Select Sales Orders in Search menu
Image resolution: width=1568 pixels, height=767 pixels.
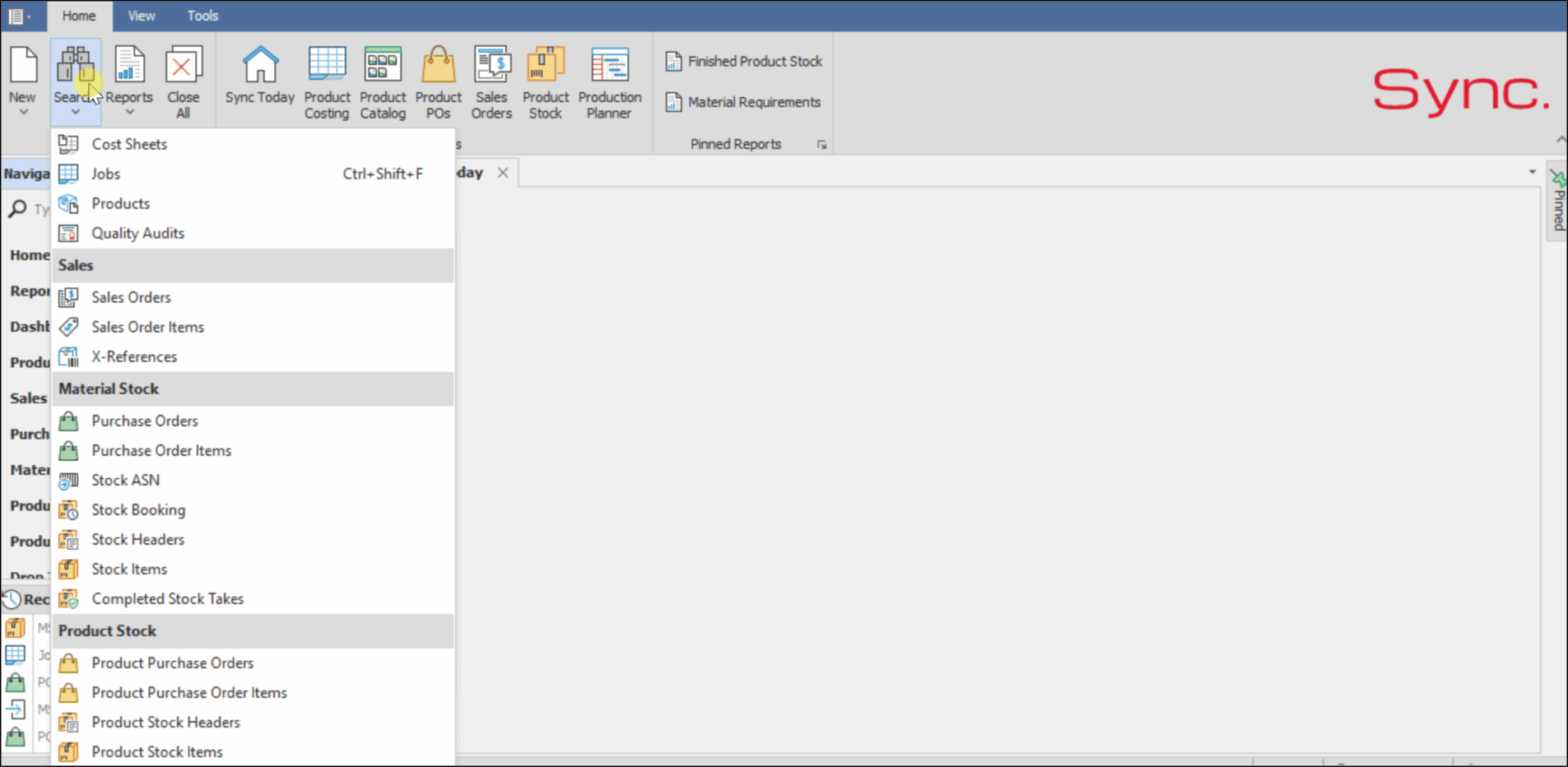pyautogui.click(x=253, y=297)
